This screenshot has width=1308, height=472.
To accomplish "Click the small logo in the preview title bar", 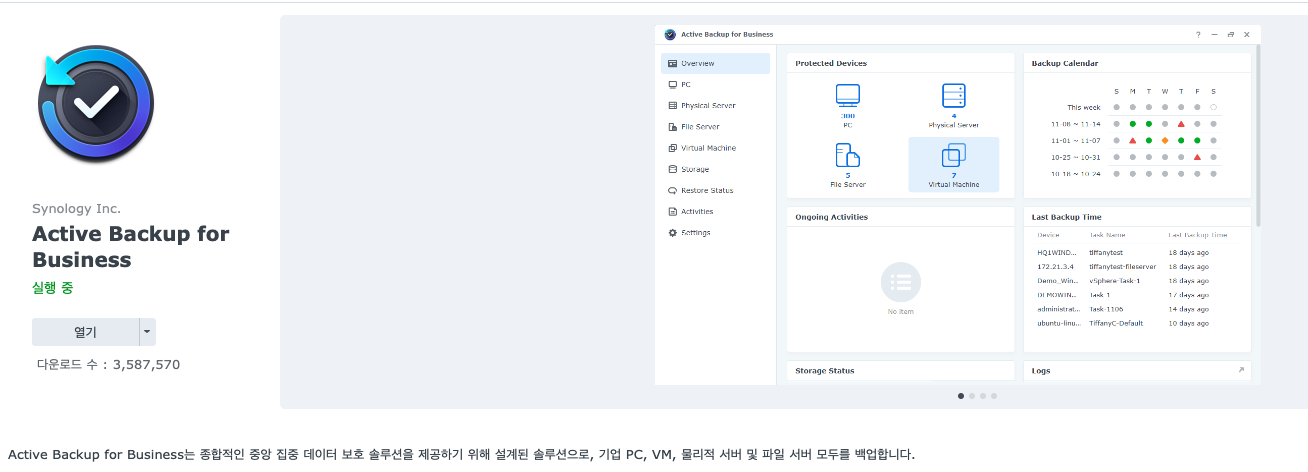I will 670,34.
